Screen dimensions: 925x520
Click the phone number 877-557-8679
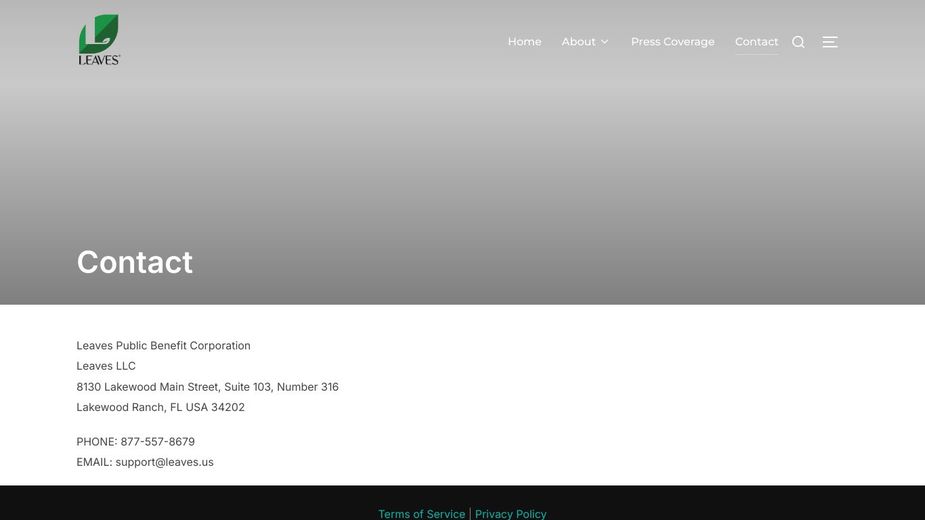(157, 442)
